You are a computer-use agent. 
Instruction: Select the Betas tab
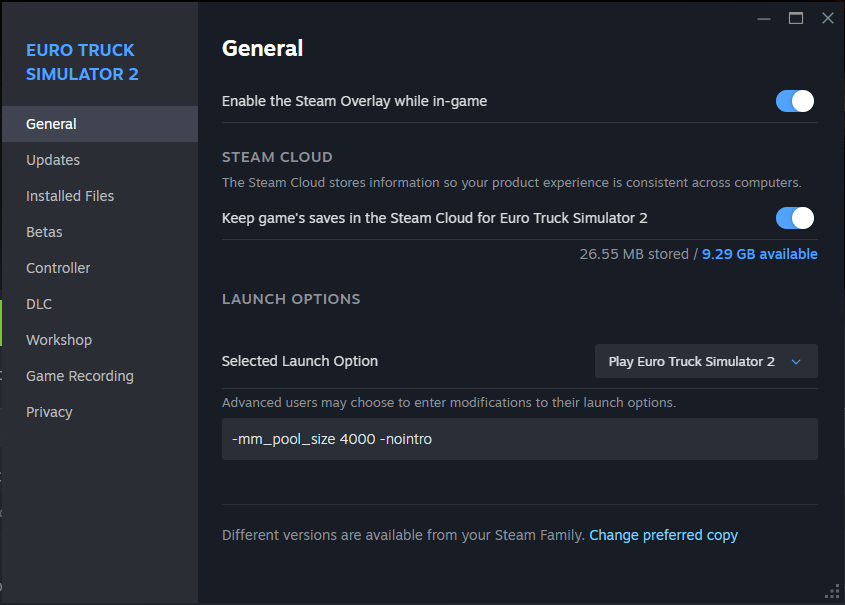44,232
